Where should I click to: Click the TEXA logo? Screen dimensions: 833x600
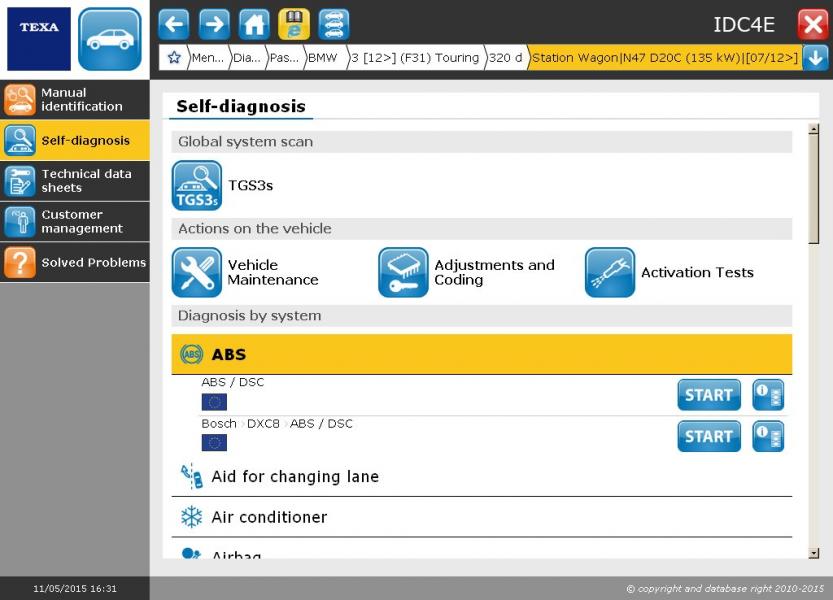click(x=39, y=39)
